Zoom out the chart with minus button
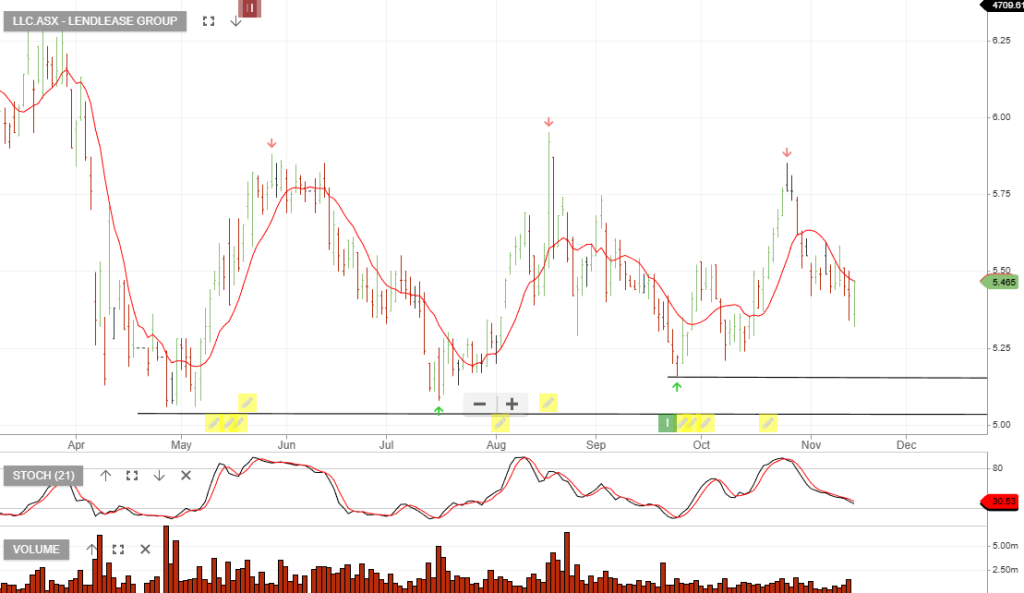 [x=479, y=404]
